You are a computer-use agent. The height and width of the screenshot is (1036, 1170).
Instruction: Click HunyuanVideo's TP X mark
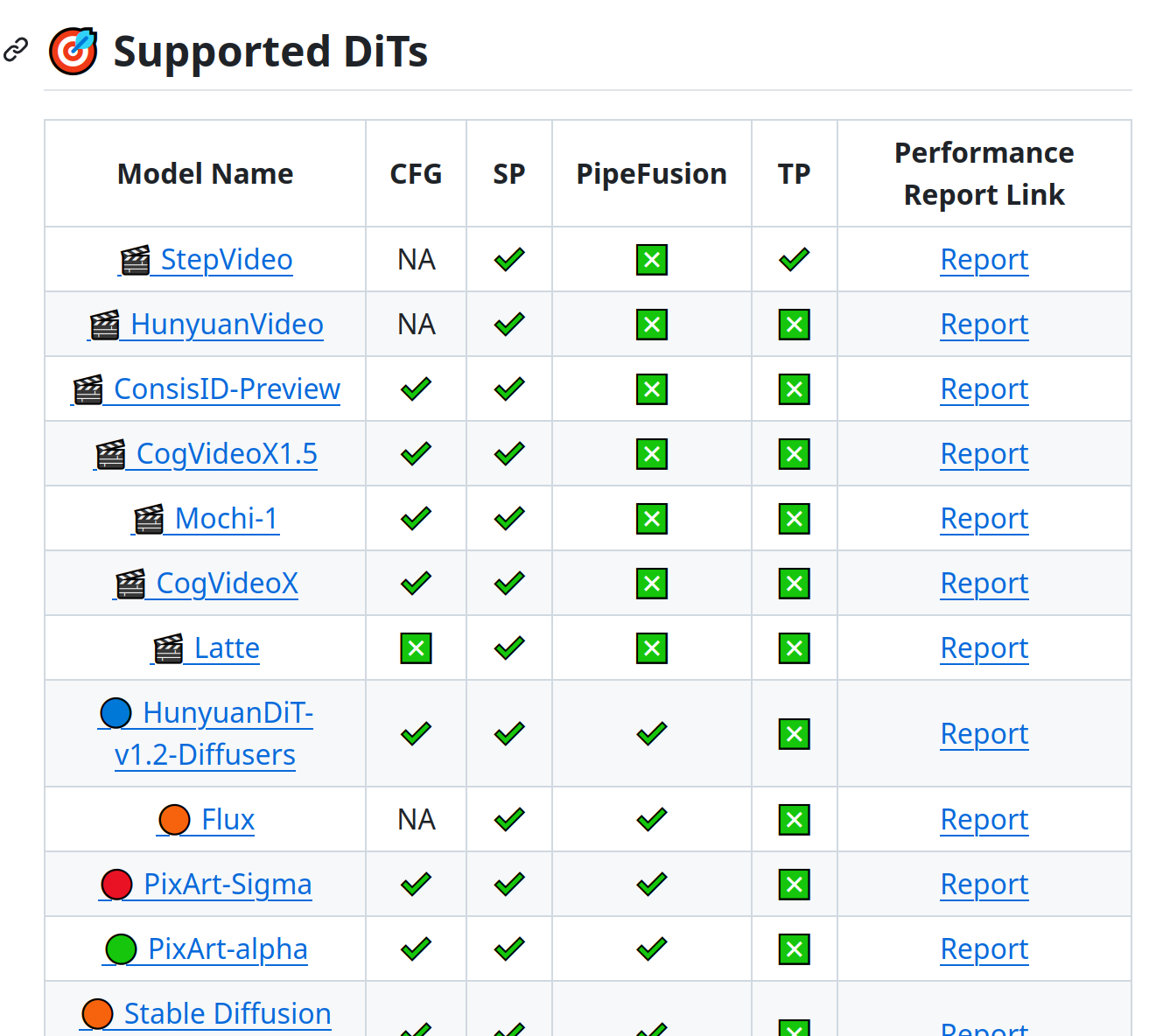click(795, 325)
